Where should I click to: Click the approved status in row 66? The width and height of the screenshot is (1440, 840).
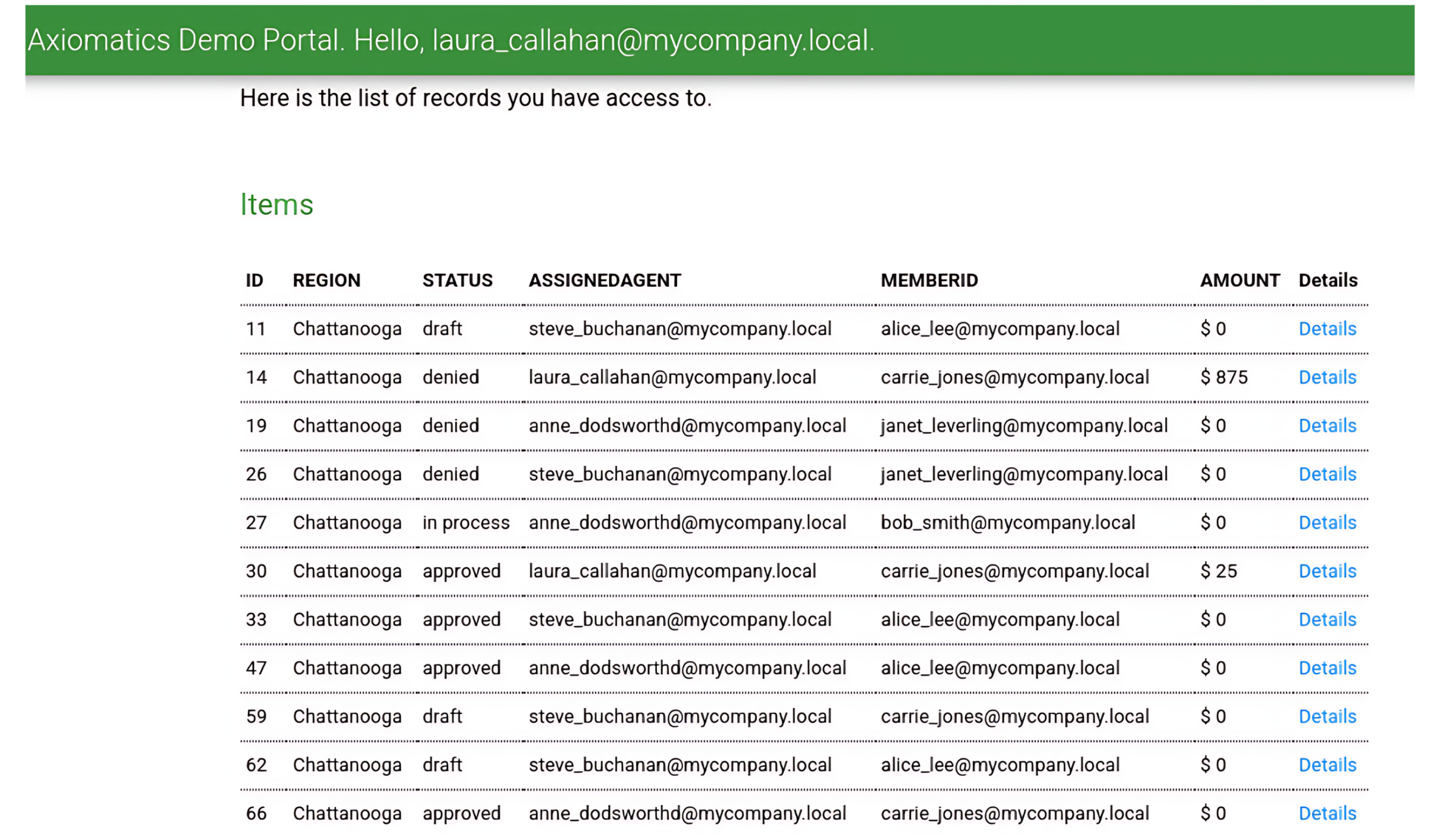click(461, 814)
